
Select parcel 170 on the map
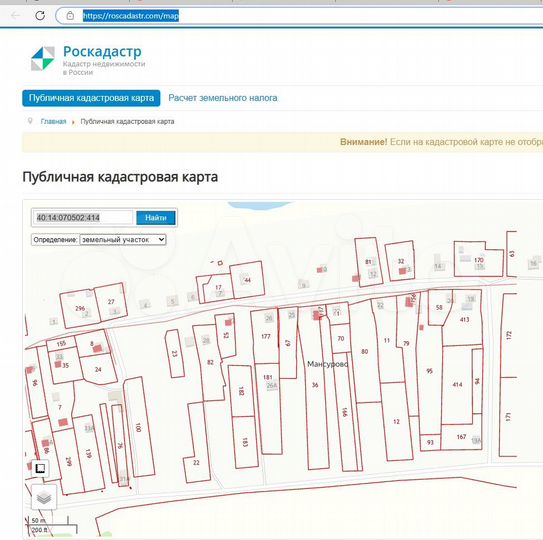479,260
